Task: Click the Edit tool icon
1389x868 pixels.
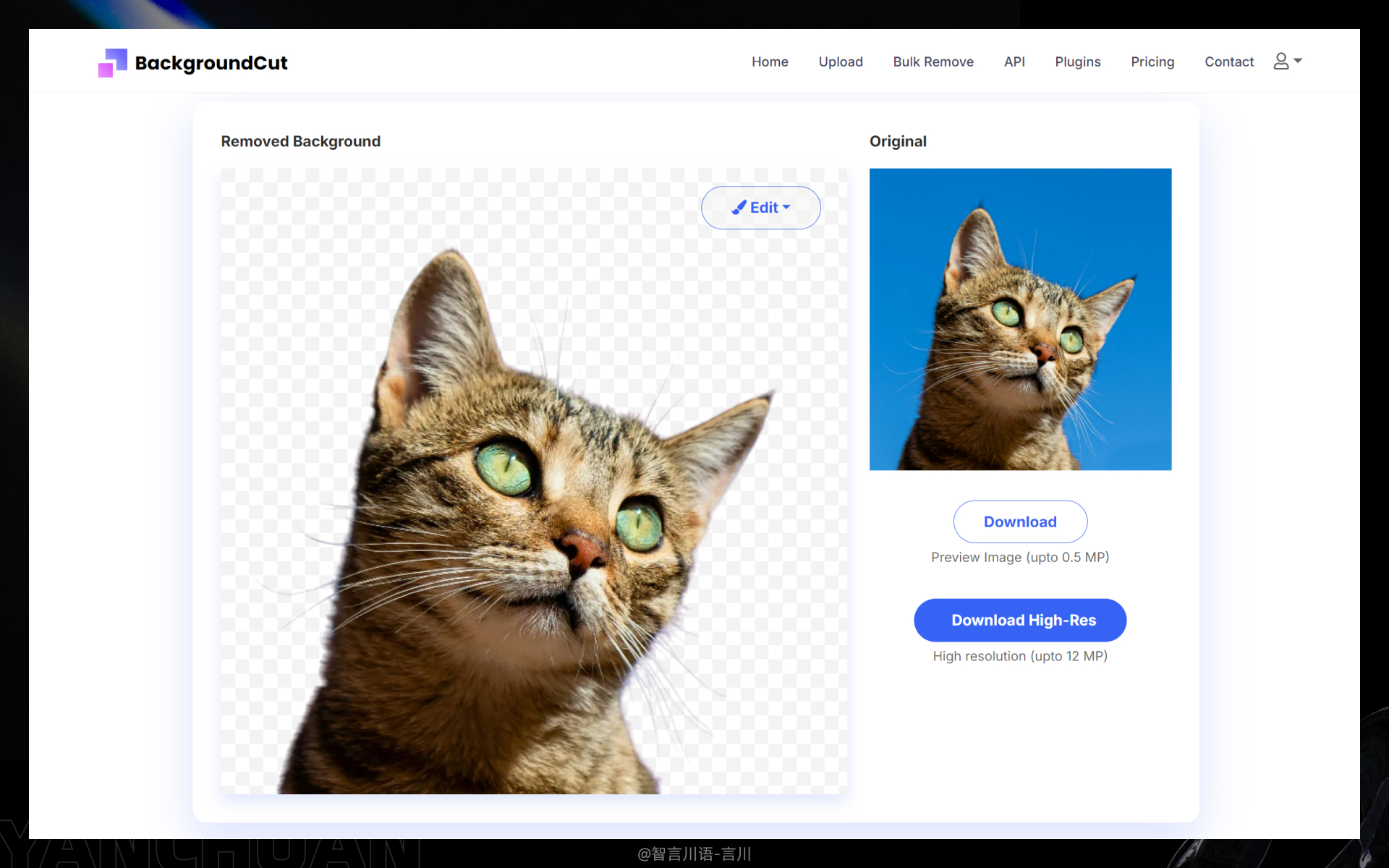Action: 739,207
